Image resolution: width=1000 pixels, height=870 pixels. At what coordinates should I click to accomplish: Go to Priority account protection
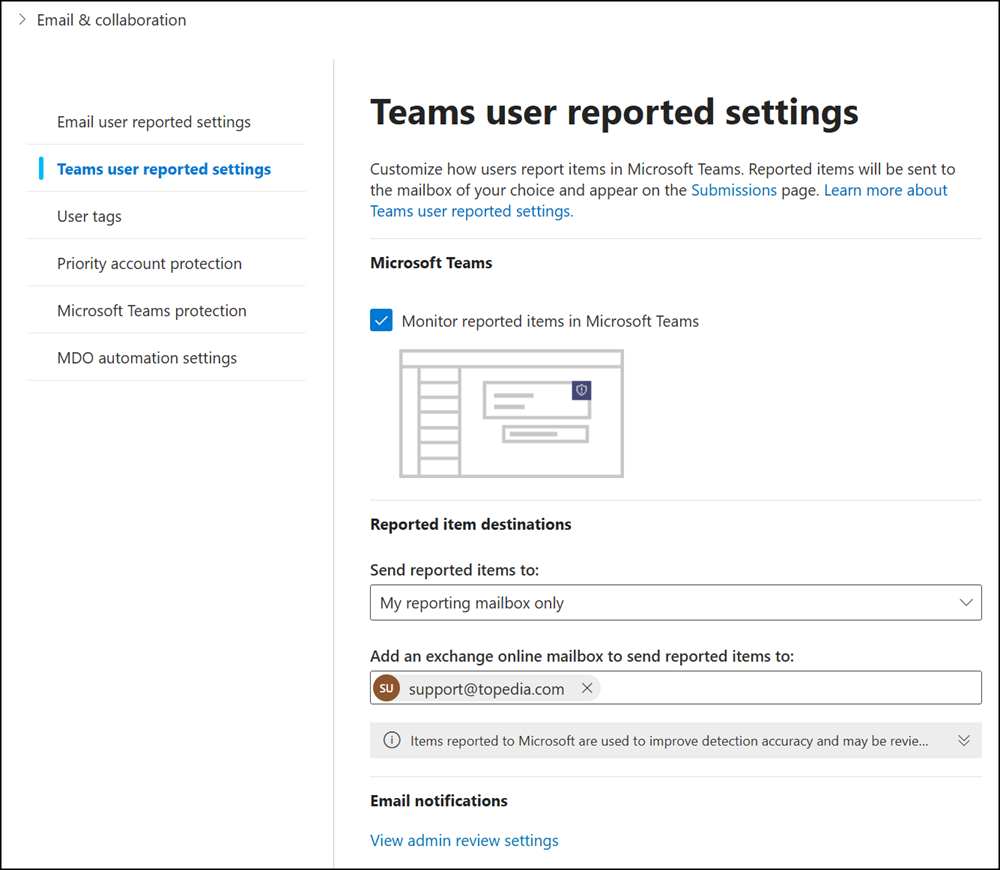pos(149,263)
